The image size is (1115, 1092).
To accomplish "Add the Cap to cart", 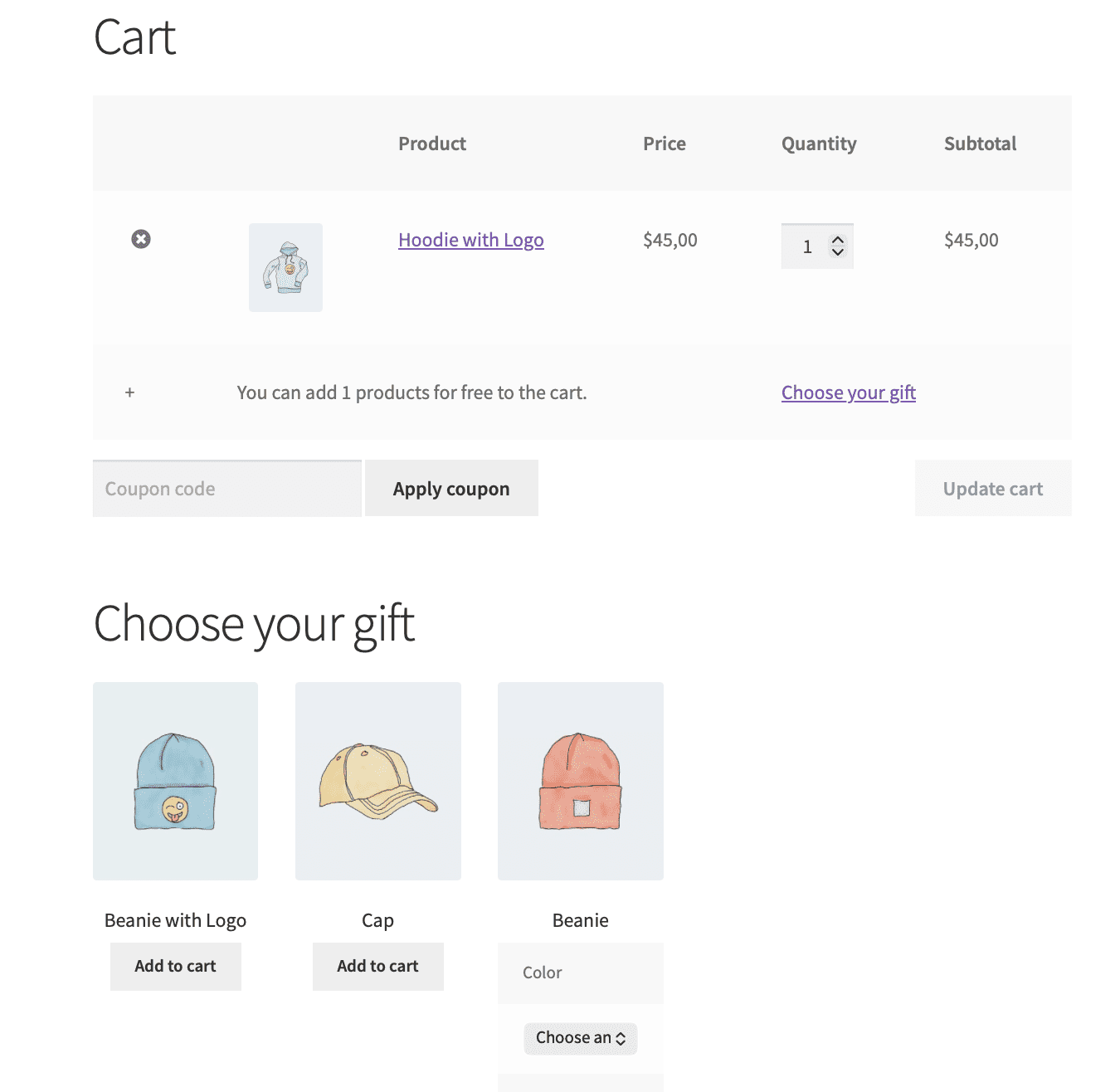I will click(x=377, y=966).
